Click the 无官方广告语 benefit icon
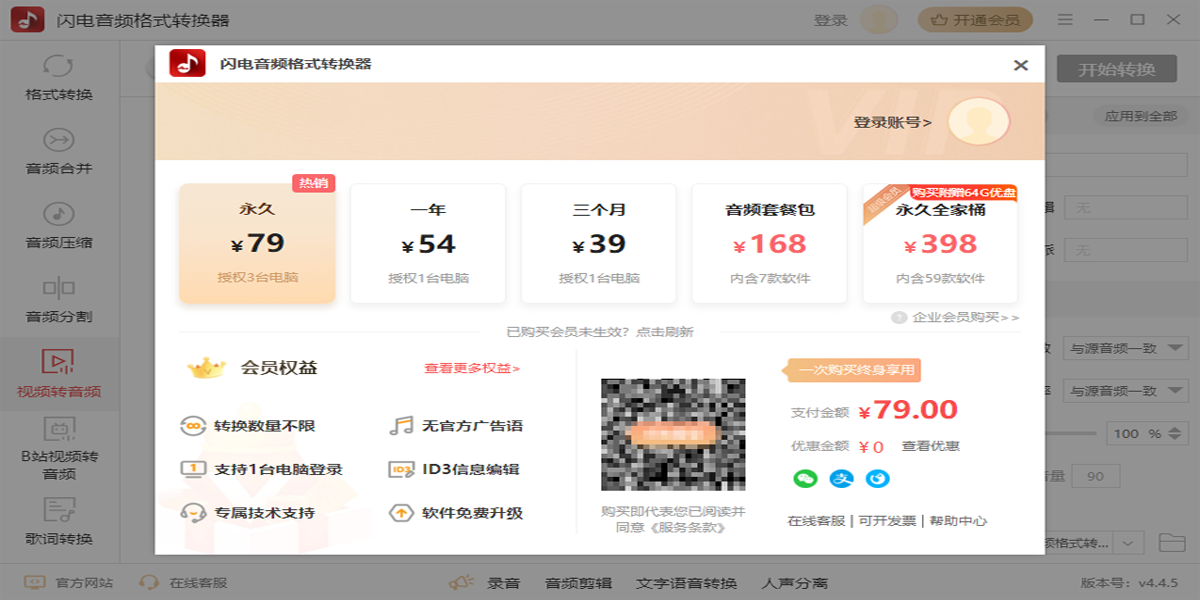Image resolution: width=1200 pixels, height=600 pixels. click(x=401, y=426)
